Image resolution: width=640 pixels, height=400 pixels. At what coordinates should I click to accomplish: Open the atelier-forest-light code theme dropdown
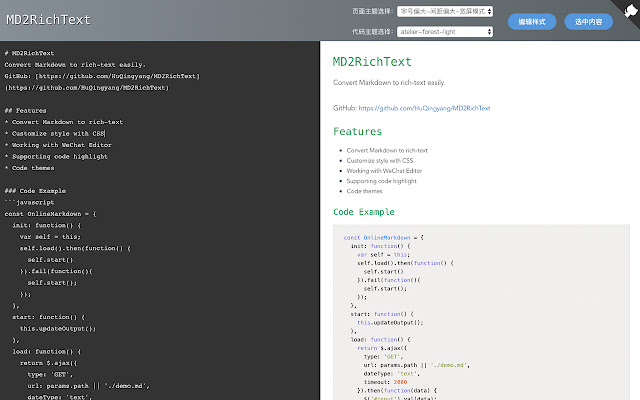pos(444,32)
